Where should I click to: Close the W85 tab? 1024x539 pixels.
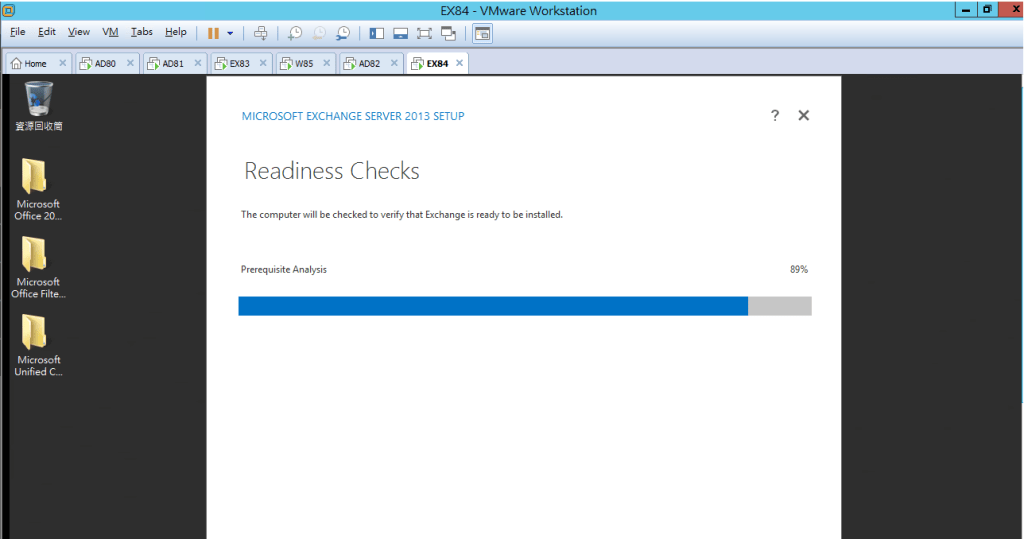[x=329, y=63]
